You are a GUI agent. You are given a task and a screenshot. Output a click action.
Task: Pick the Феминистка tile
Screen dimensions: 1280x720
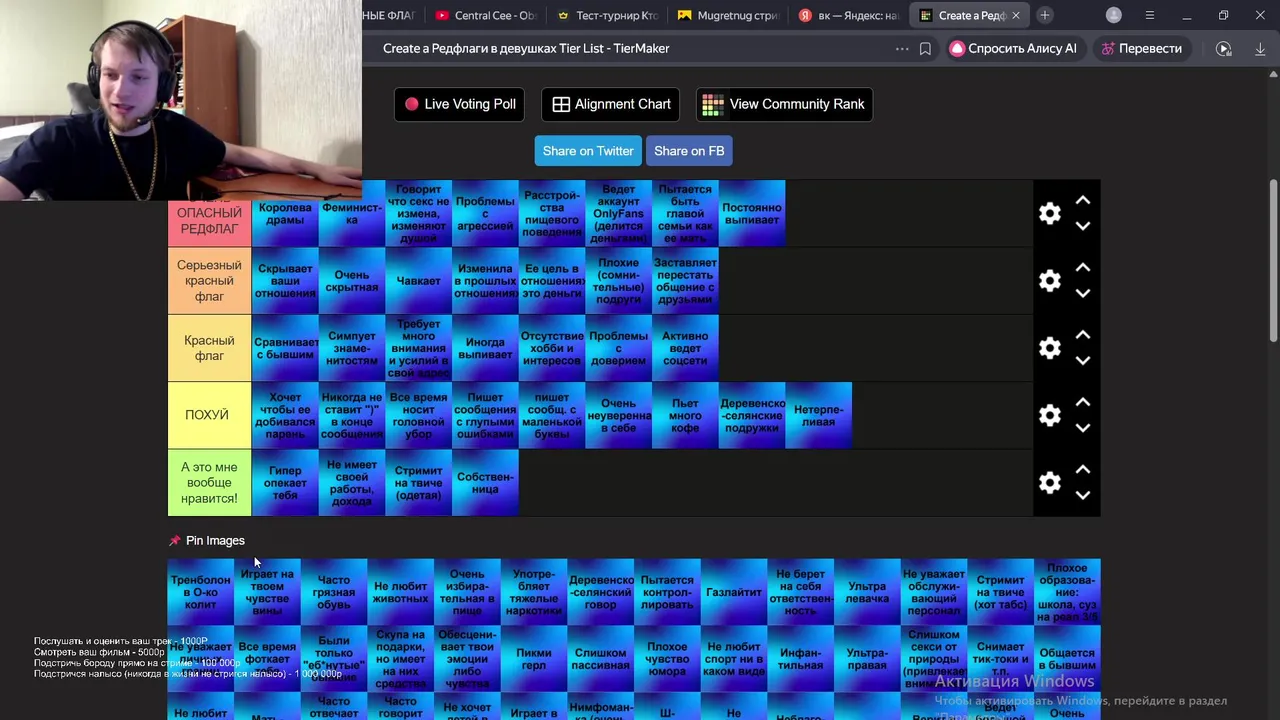tap(352, 214)
